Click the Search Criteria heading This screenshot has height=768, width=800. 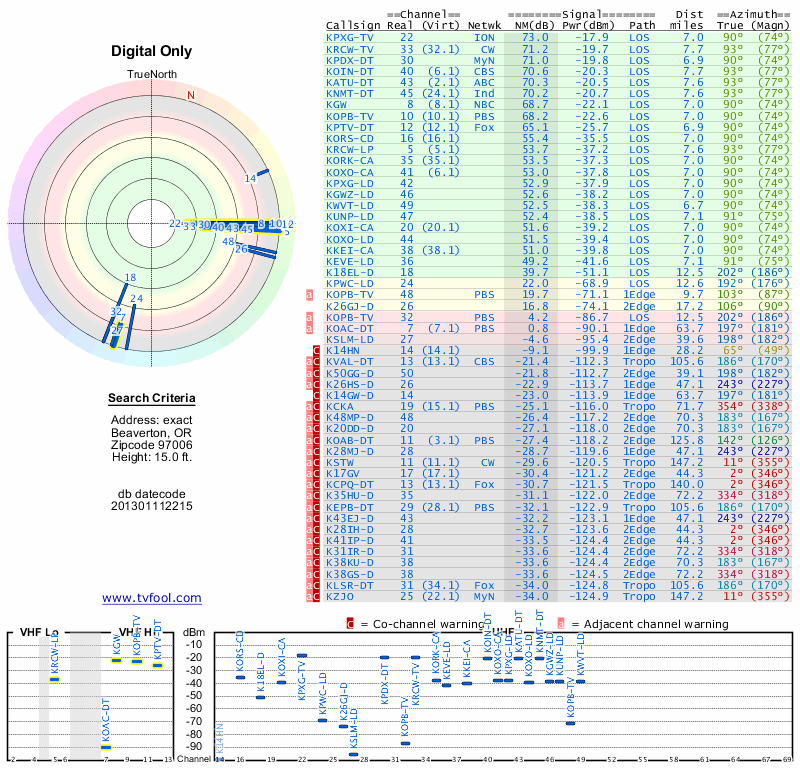152,399
